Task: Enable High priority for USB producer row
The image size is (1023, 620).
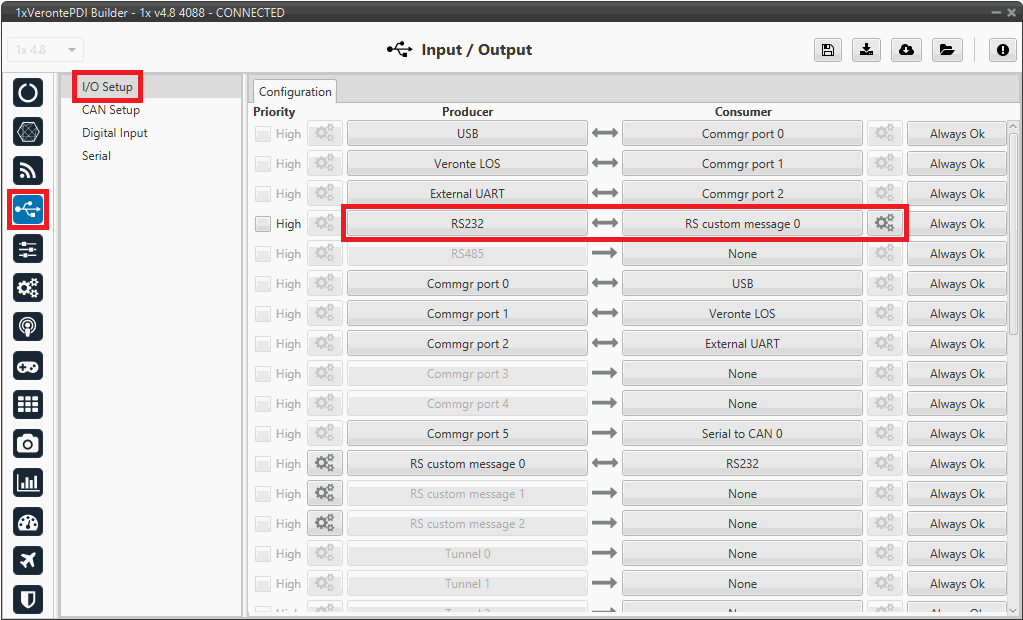Action: tap(263, 134)
